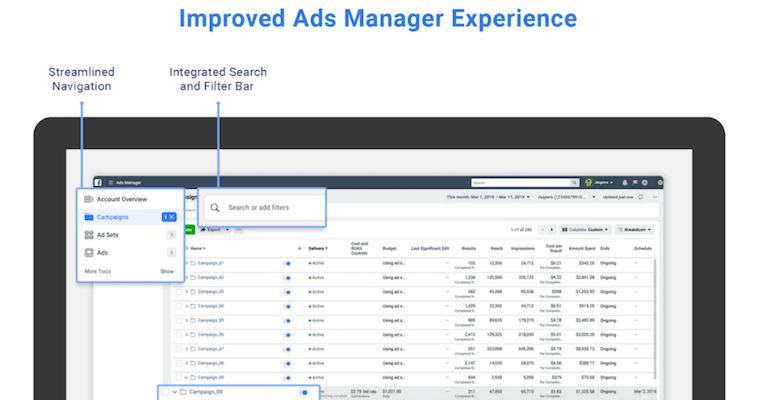The width and height of the screenshot is (760, 400).
Task: Click the magnifier icon in the filter bar
Action: coord(214,208)
